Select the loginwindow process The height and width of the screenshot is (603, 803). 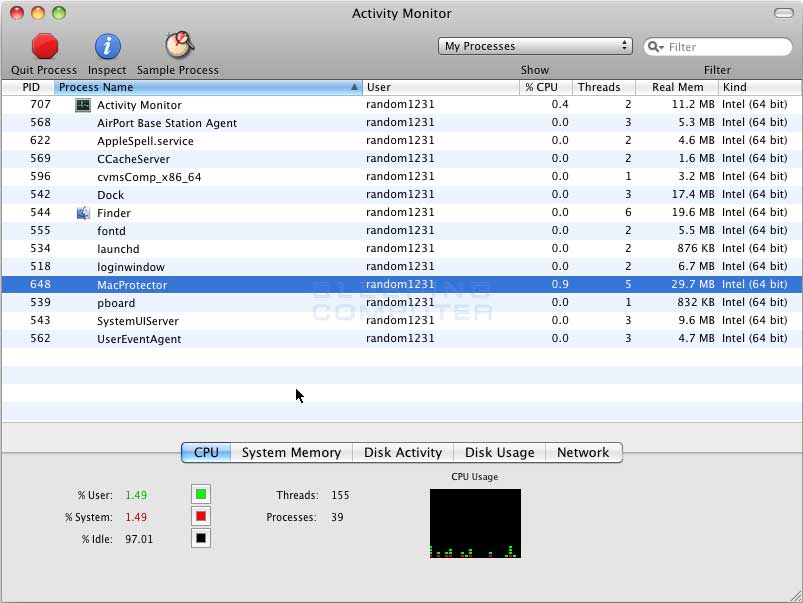point(402,266)
